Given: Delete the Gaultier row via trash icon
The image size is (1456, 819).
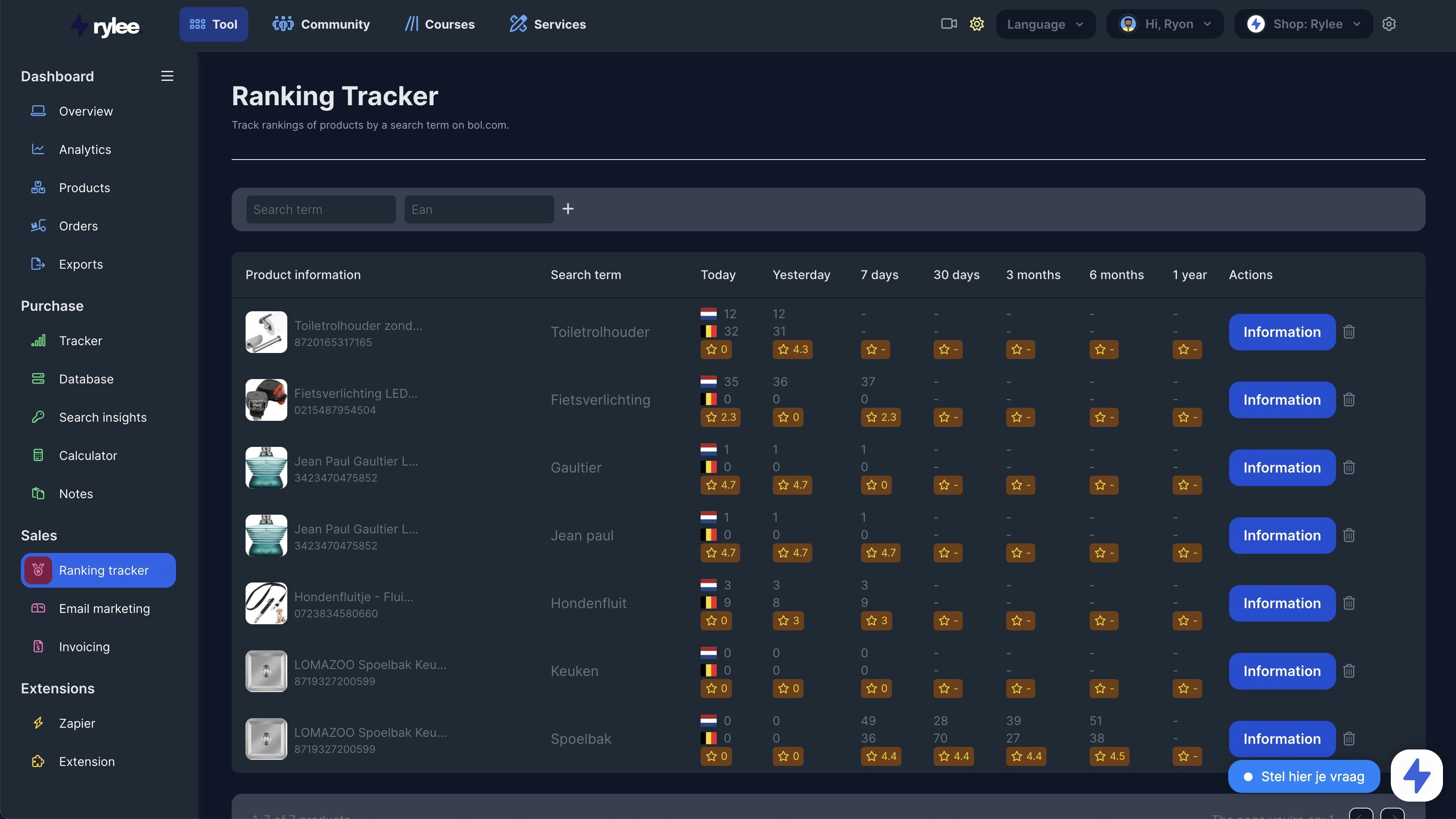Looking at the screenshot, I should pyautogui.click(x=1349, y=467).
